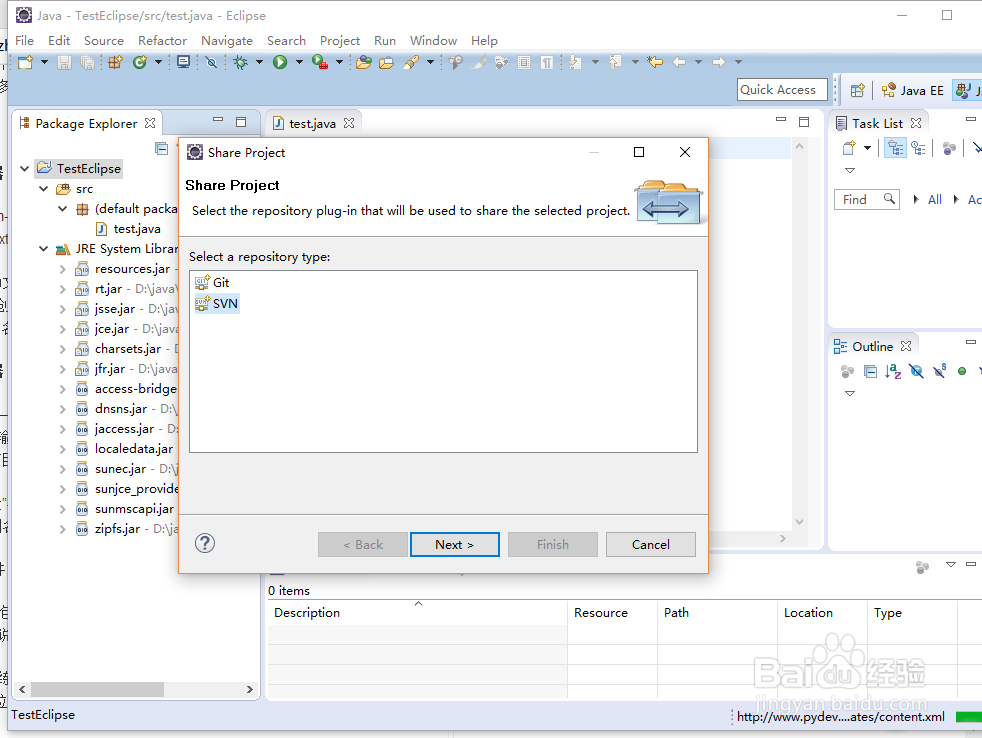Click Cancel in Share Project dialog
This screenshot has height=738, width=982.
651,544
